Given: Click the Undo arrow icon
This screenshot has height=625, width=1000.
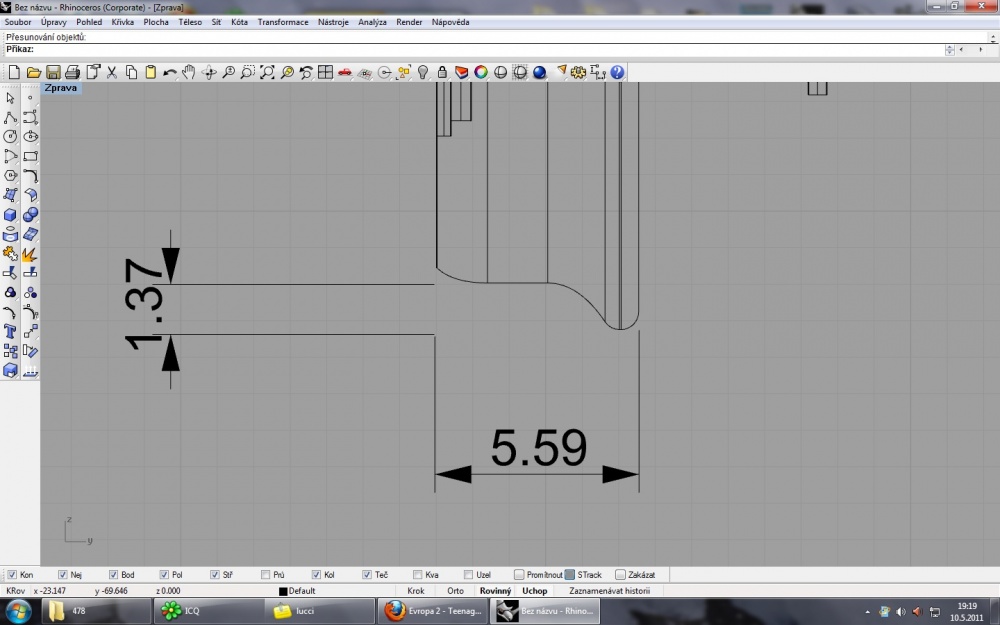Looking at the screenshot, I should coord(170,72).
